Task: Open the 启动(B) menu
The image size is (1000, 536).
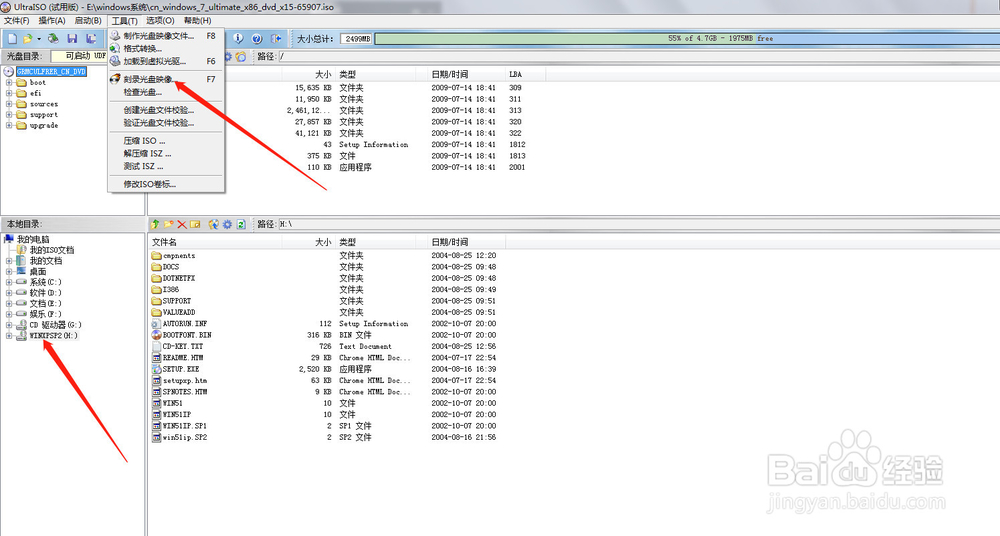Action: point(88,21)
